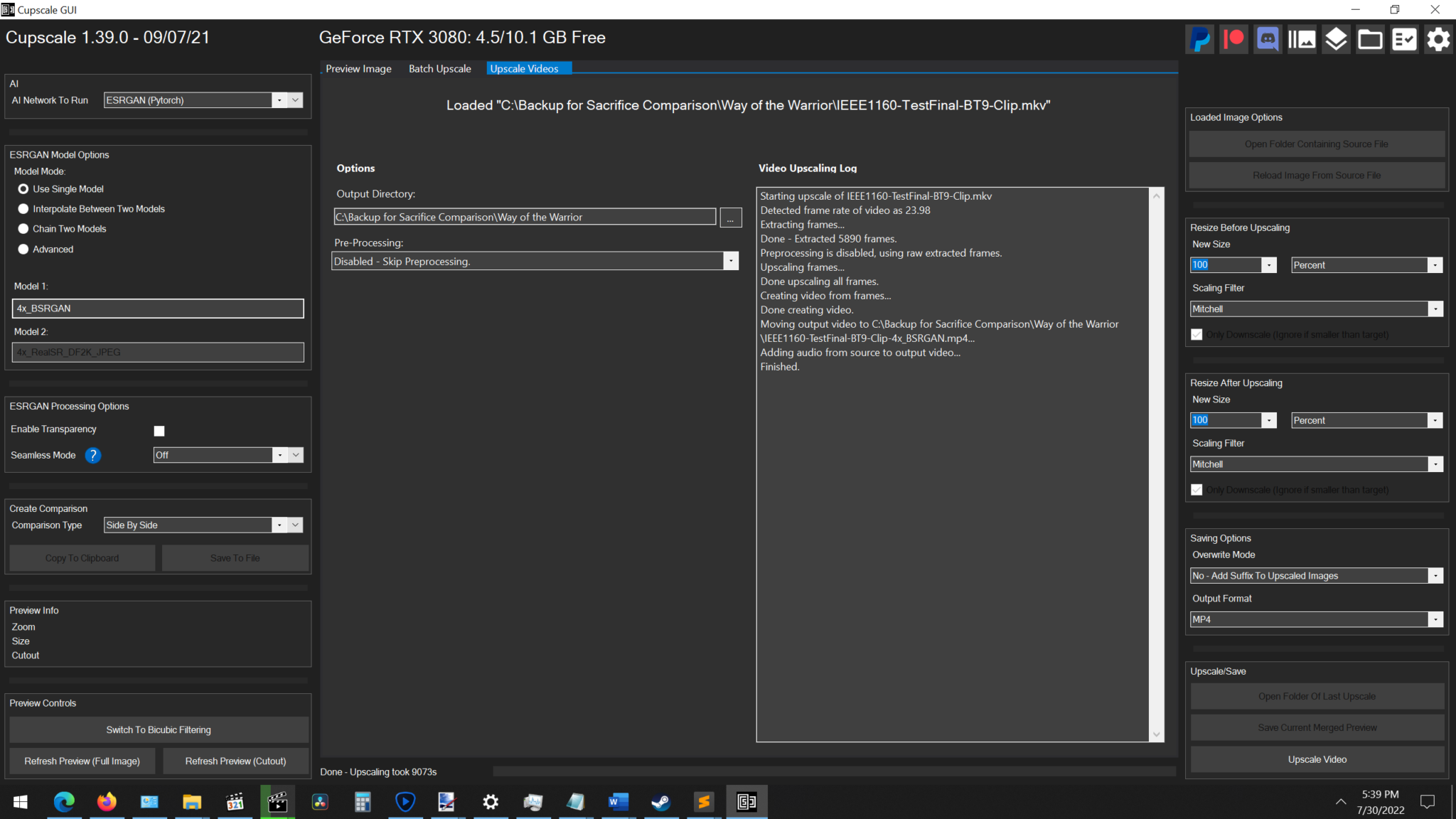The height and width of the screenshot is (819, 1456).
Task: Click the image library comparison icon
Action: [1302, 39]
